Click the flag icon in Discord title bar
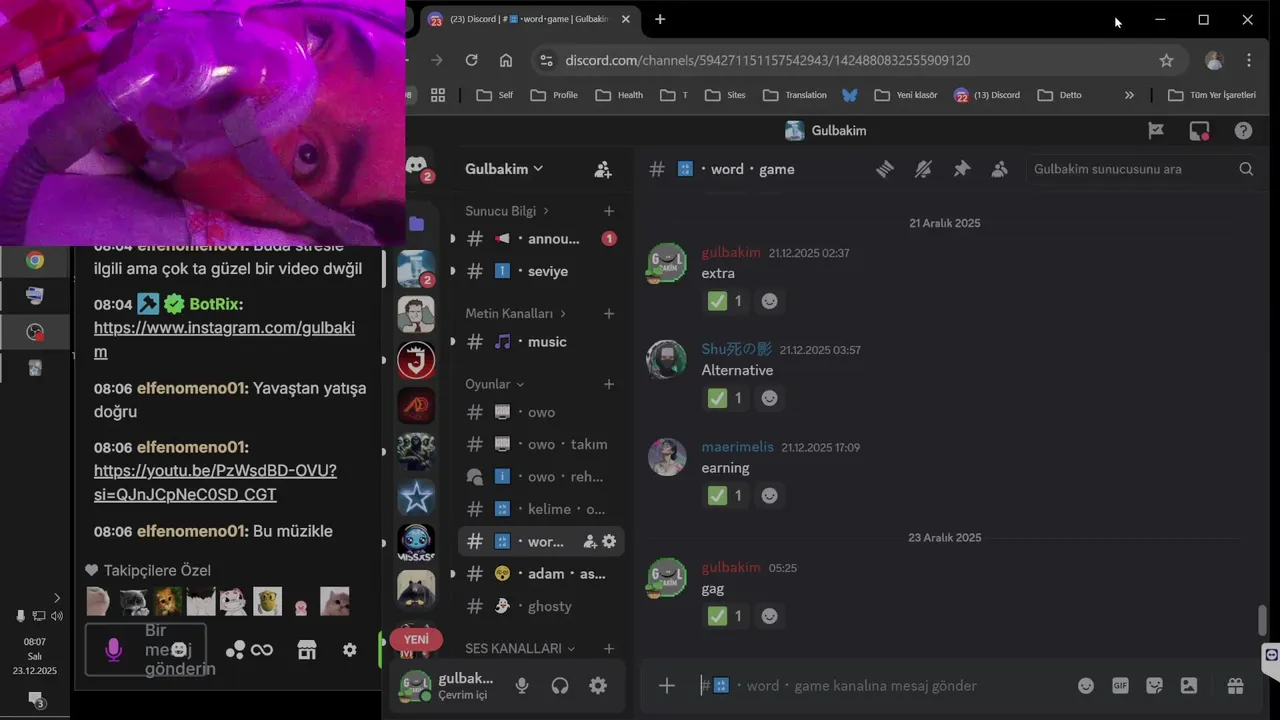Screen dimensions: 1280x720 [1156, 130]
